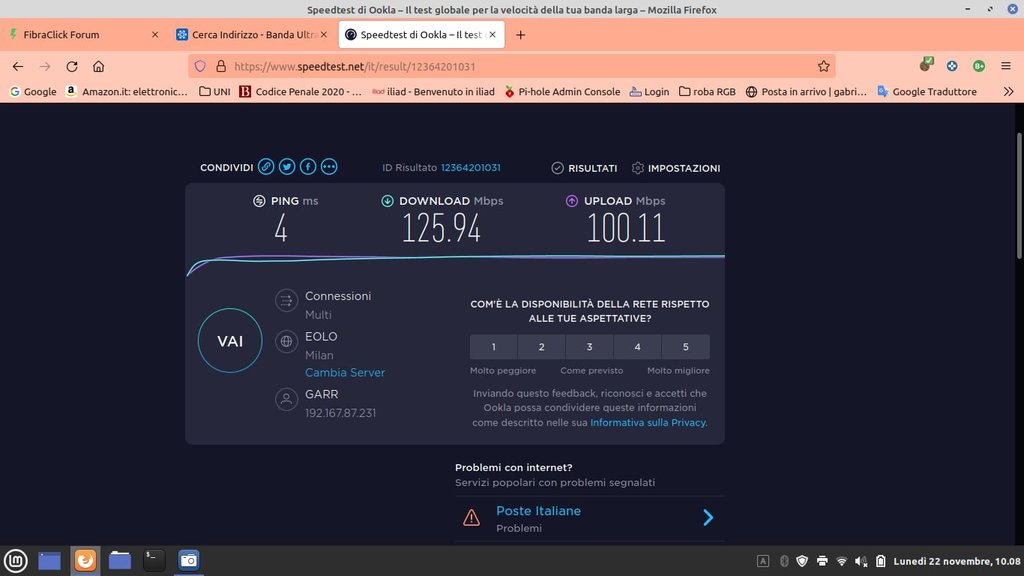Screen dimensions: 1024x576
Task: View site security padlock info
Action: (x=221, y=66)
